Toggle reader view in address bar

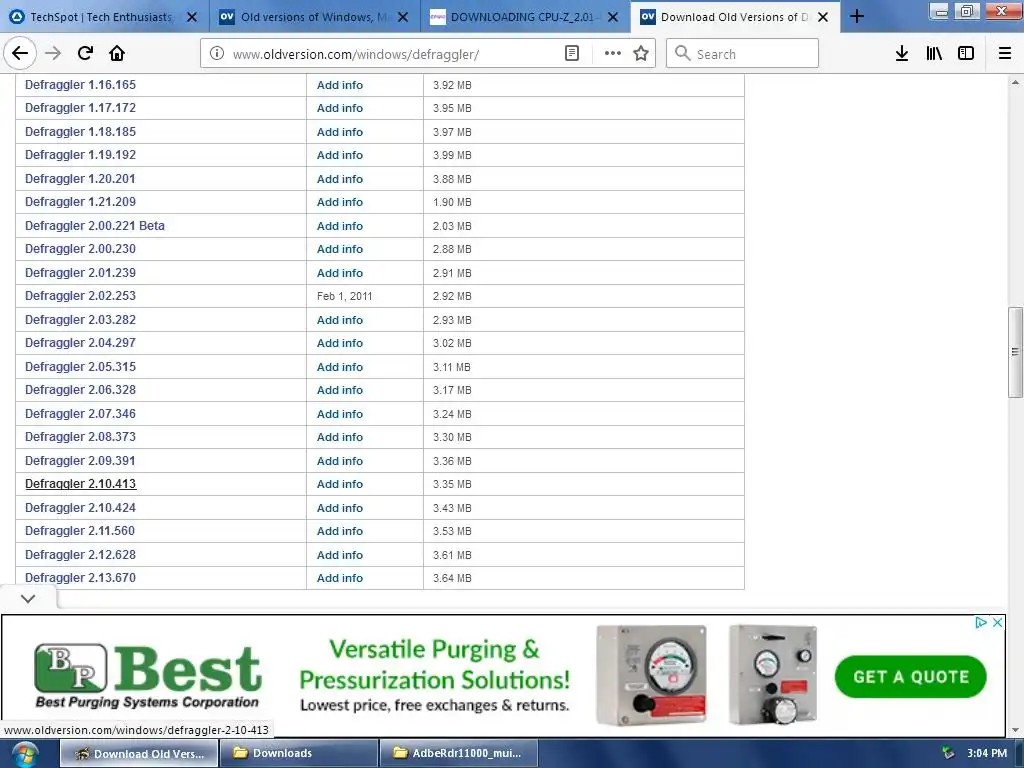tap(571, 54)
